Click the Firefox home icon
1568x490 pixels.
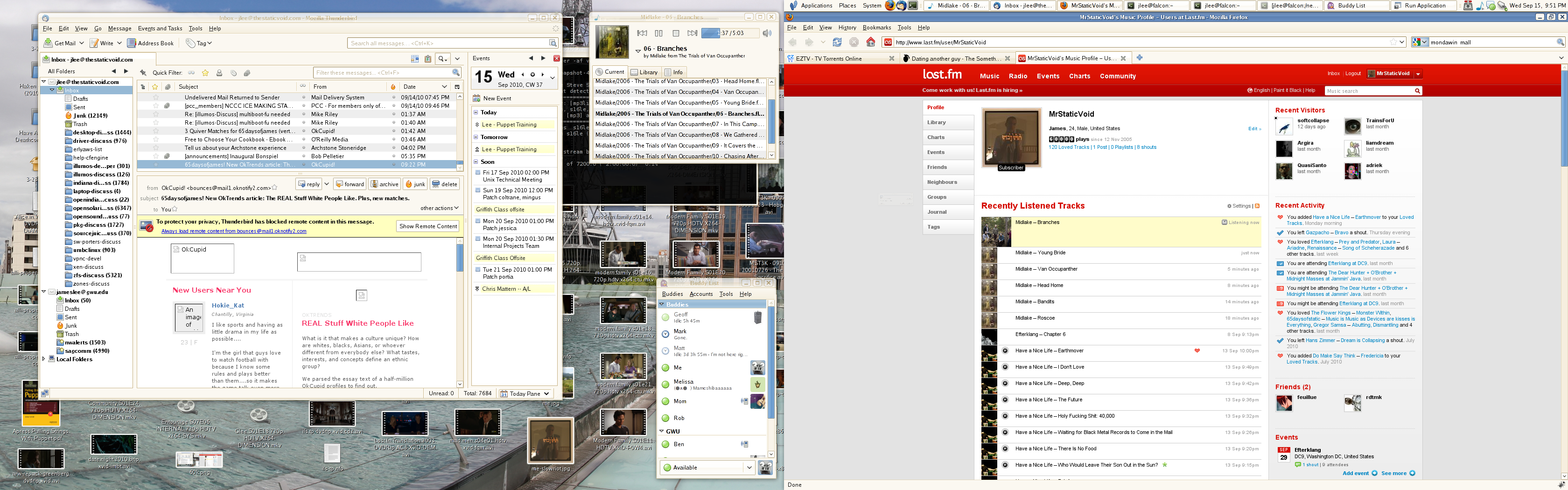(870, 42)
